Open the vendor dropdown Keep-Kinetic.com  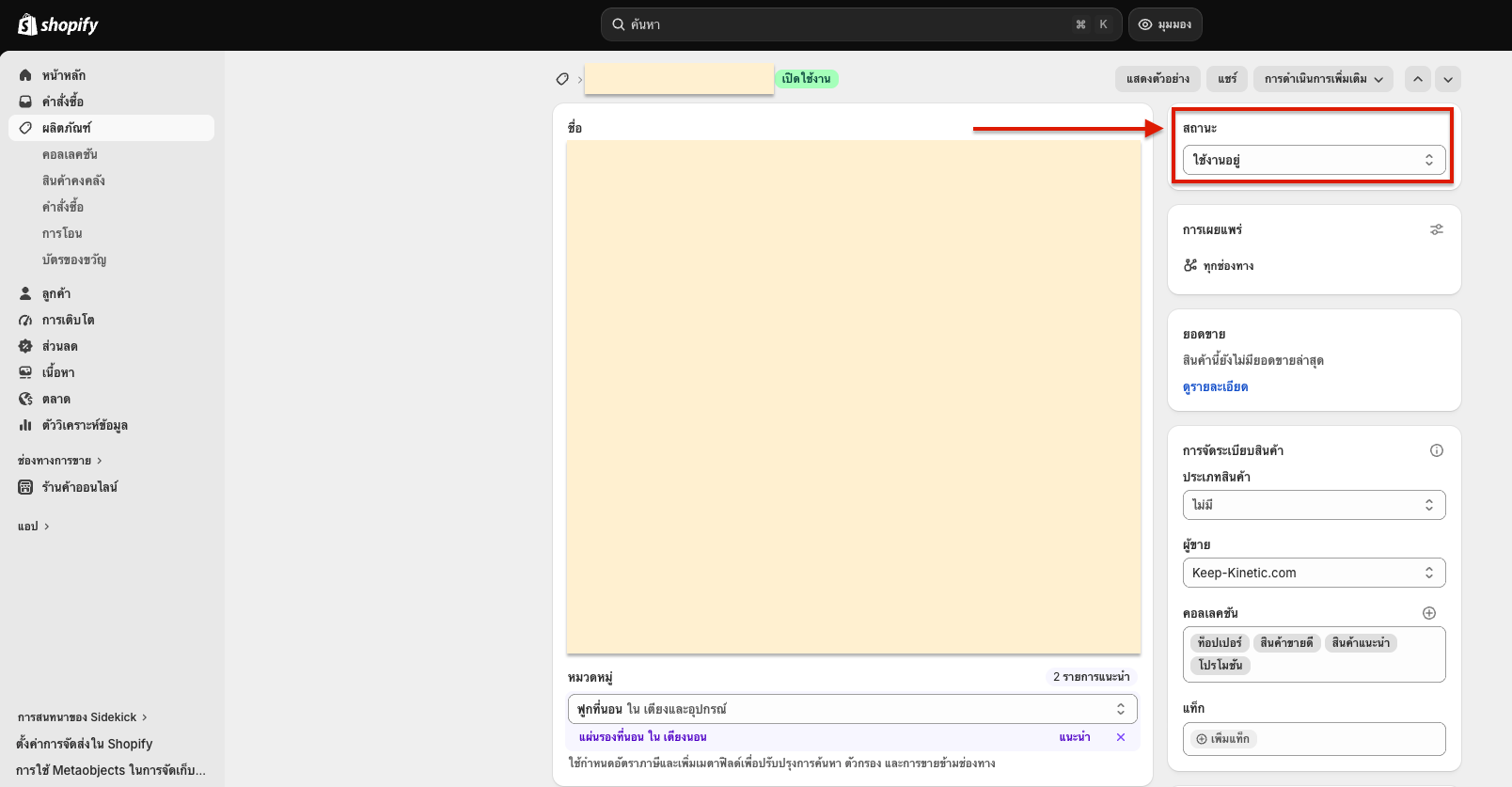click(x=1314, y=573)
